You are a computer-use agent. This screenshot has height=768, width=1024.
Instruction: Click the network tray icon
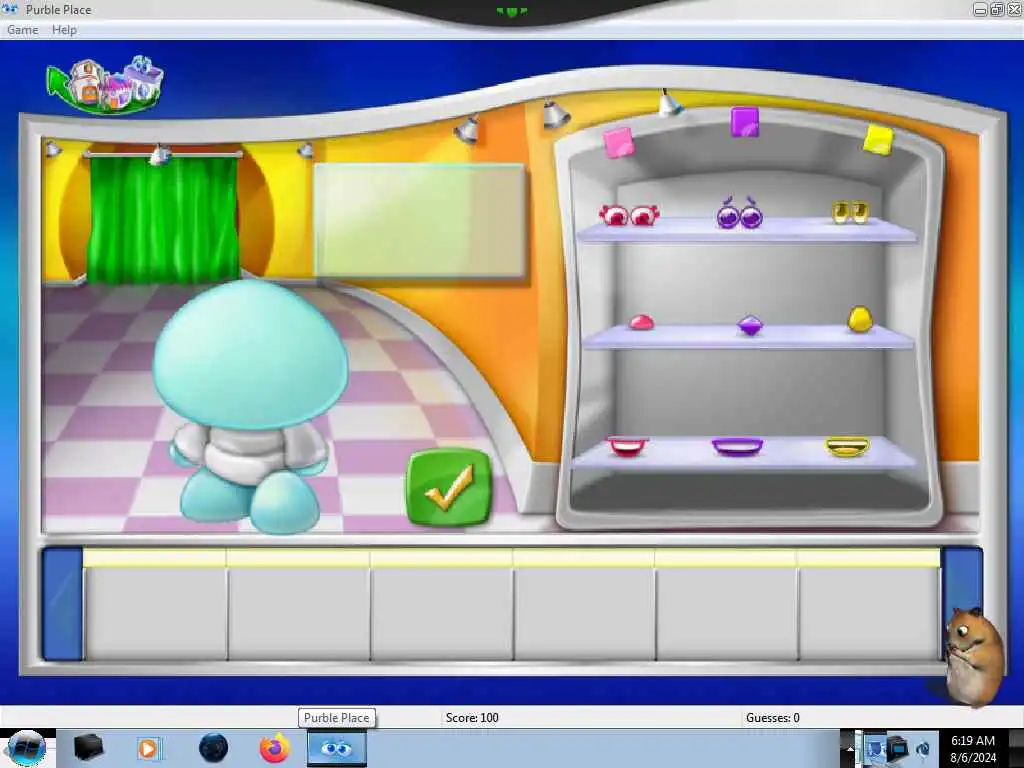point(899,747)
